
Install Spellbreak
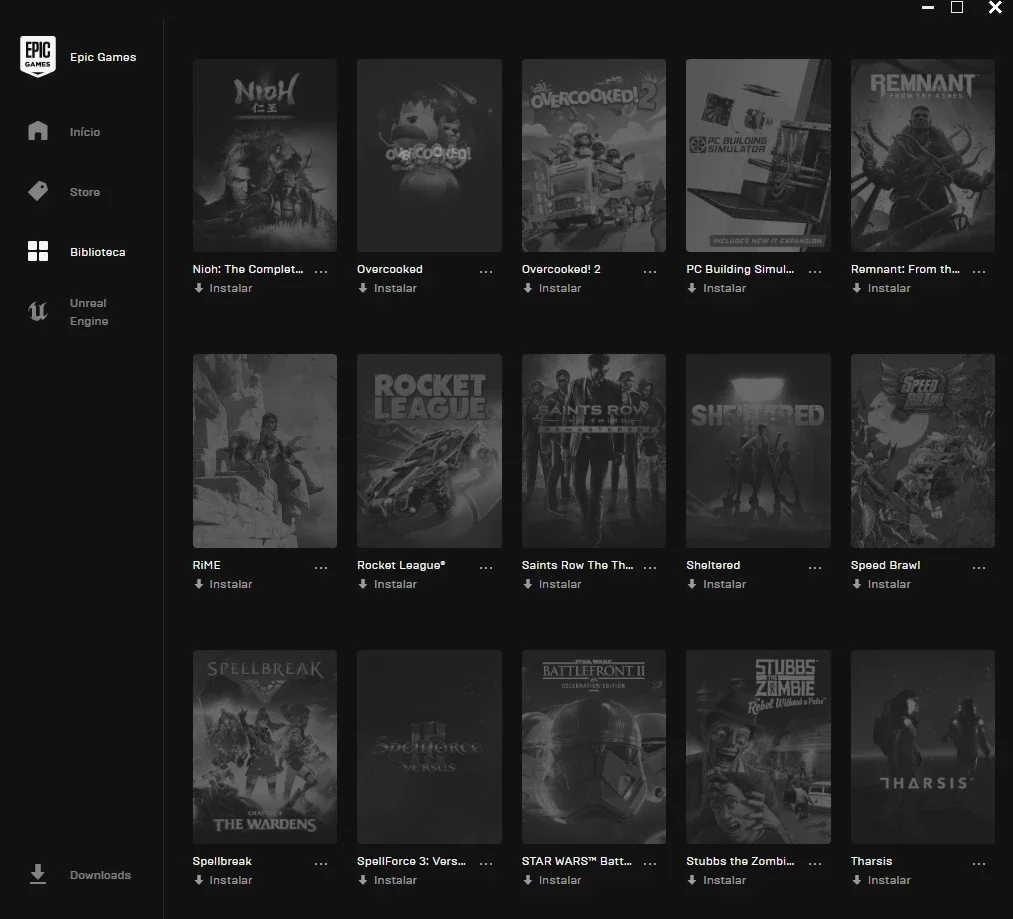223,880
